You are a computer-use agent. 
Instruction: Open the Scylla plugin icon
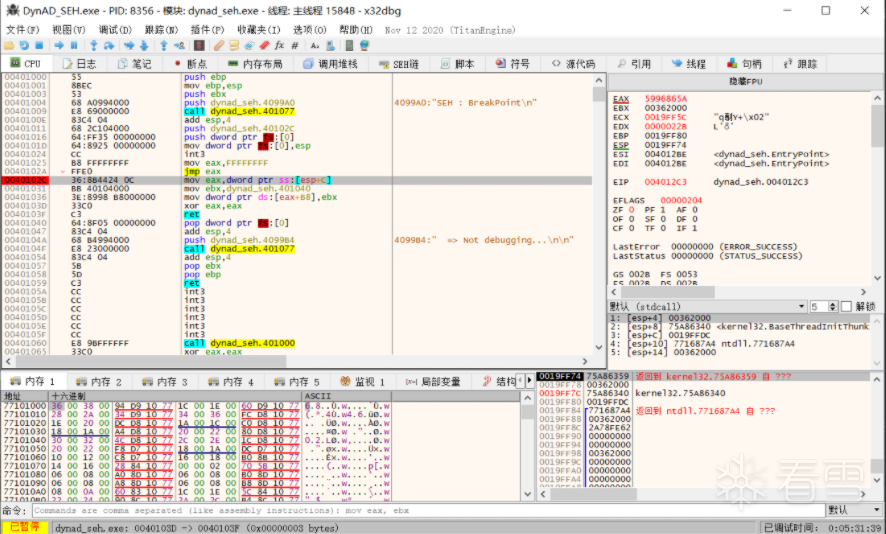(x=199, y=46)
